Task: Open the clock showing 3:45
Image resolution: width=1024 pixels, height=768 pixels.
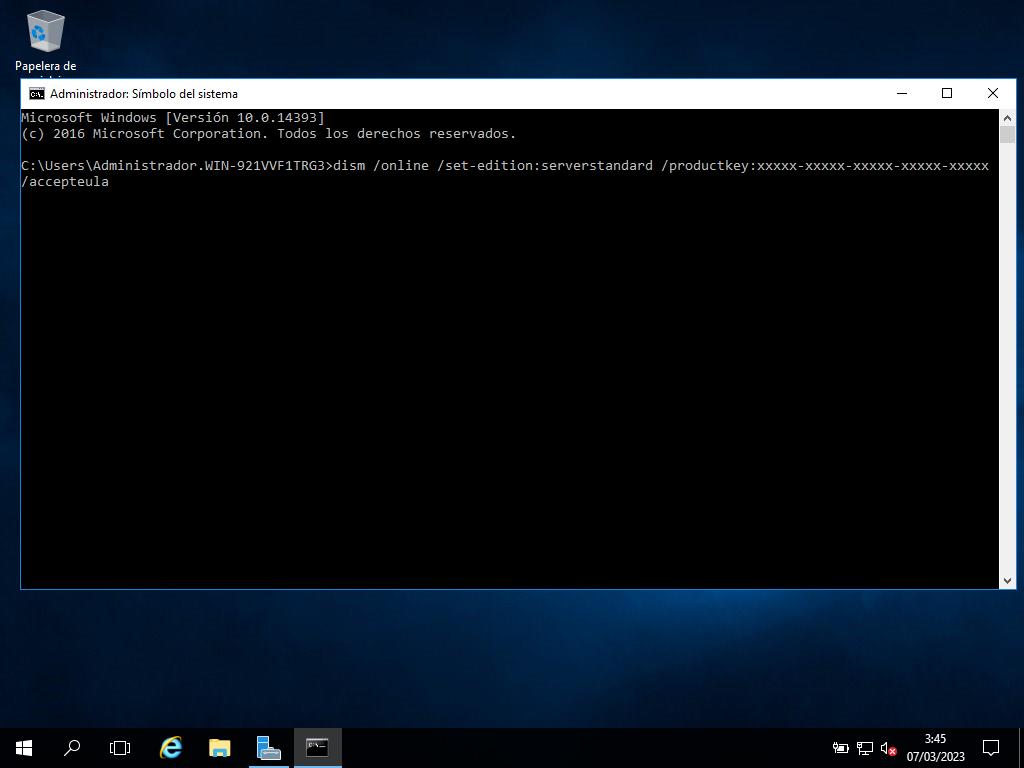Action: (935, 747)
